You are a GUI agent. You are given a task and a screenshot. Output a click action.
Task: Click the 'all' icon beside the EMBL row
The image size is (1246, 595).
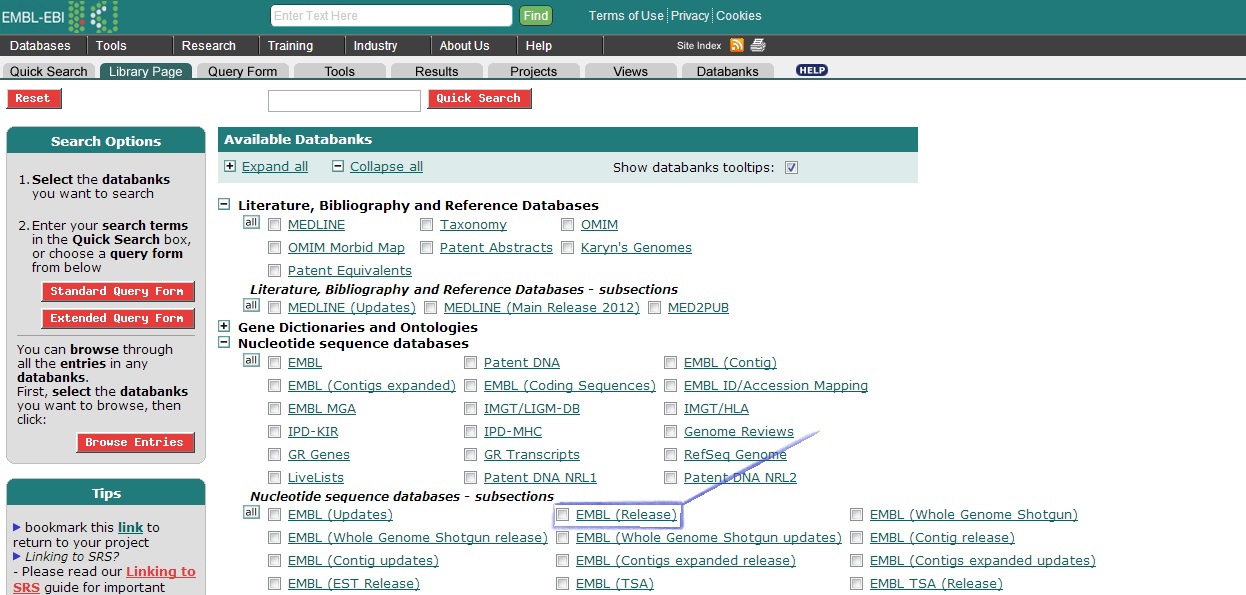click(251, 361)
